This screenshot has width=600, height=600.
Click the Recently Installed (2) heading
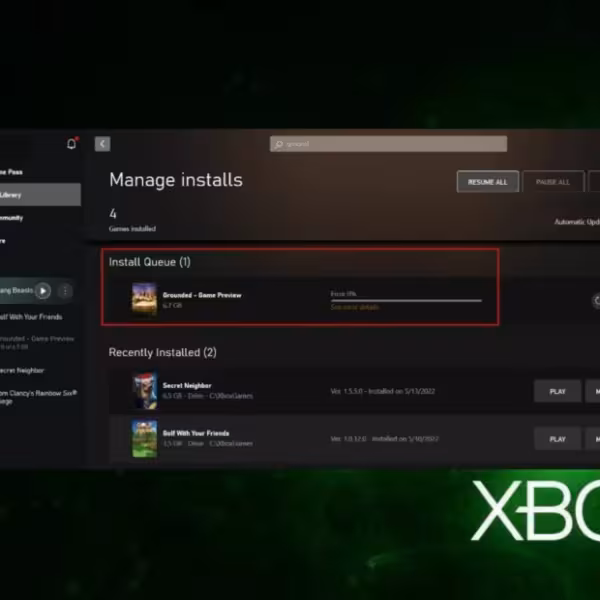point(163,352)
